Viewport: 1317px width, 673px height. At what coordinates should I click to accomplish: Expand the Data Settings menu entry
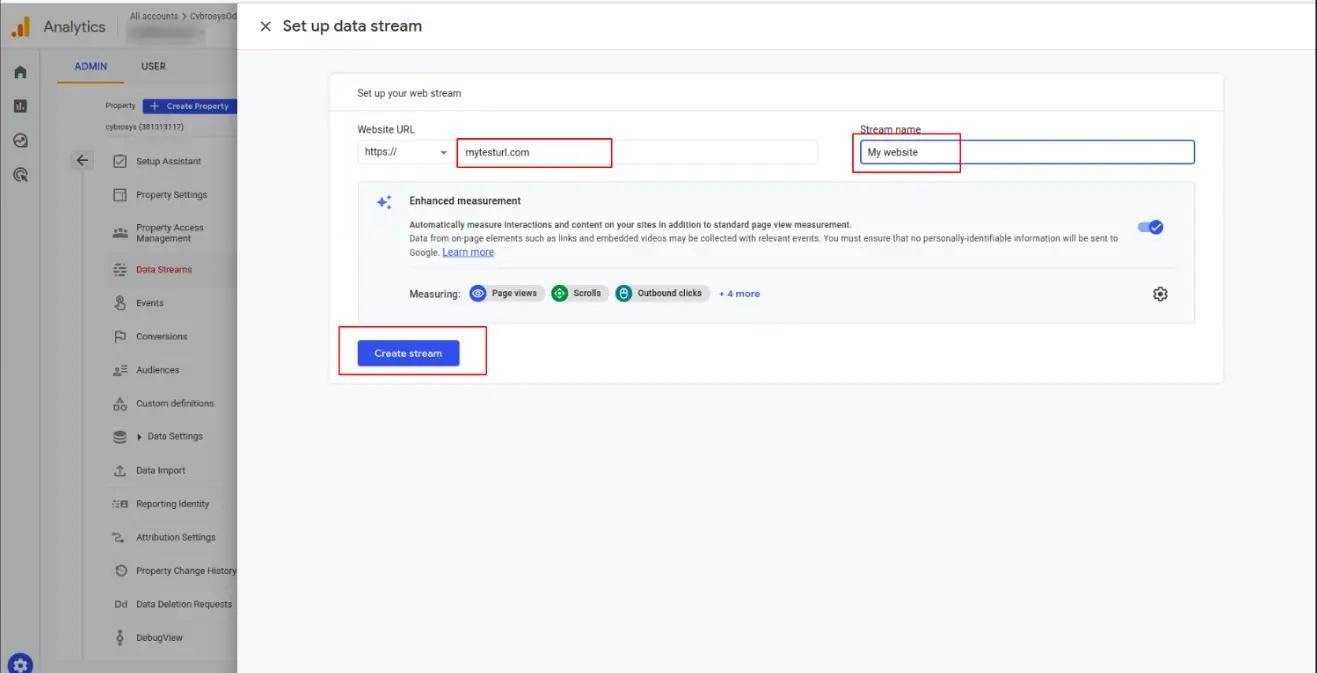(x=175, y=436)
